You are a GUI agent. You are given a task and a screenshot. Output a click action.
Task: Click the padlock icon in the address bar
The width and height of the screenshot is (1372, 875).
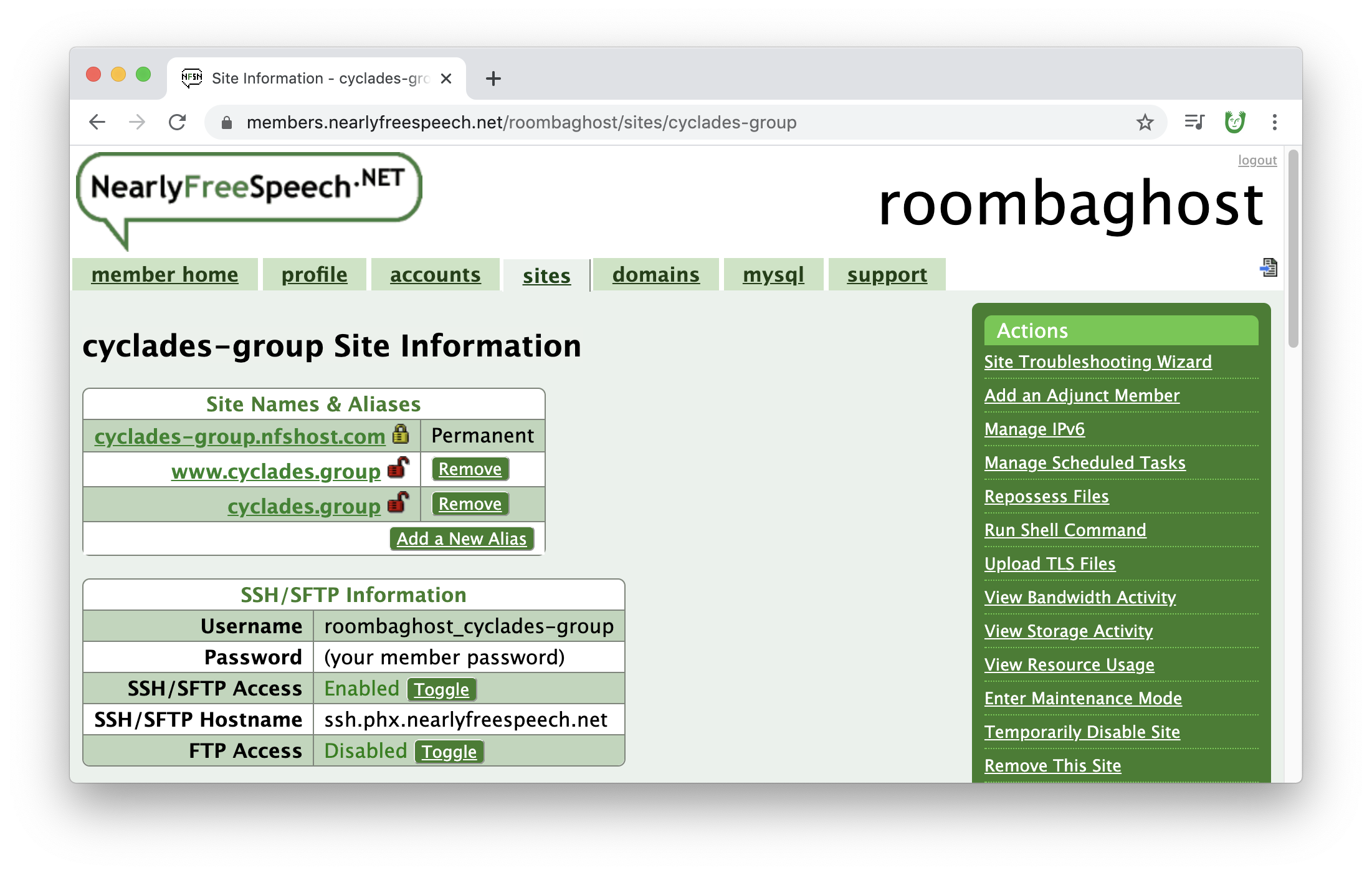(x=227, y=123)
